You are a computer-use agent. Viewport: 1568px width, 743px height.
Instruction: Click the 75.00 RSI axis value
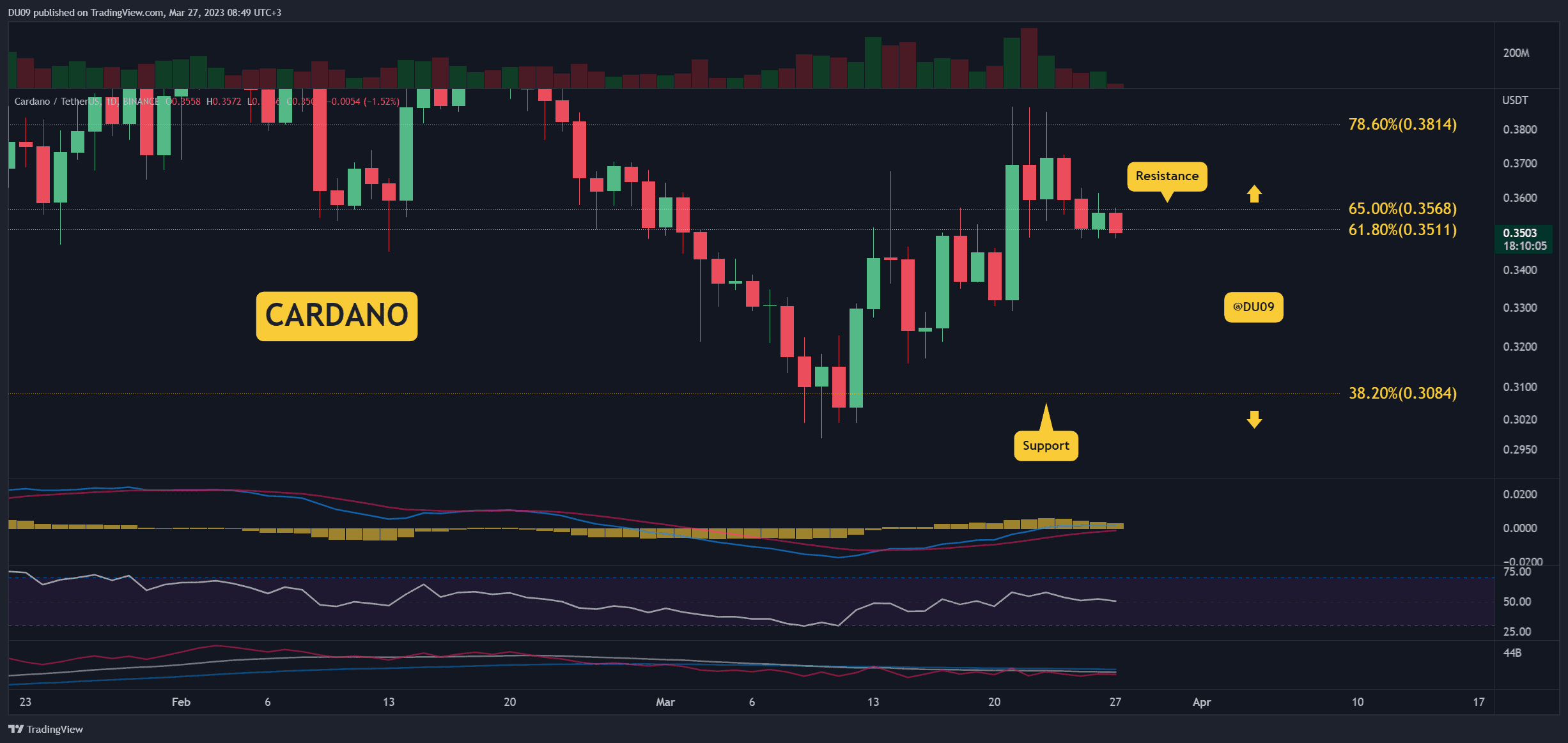click(1518, 572)
